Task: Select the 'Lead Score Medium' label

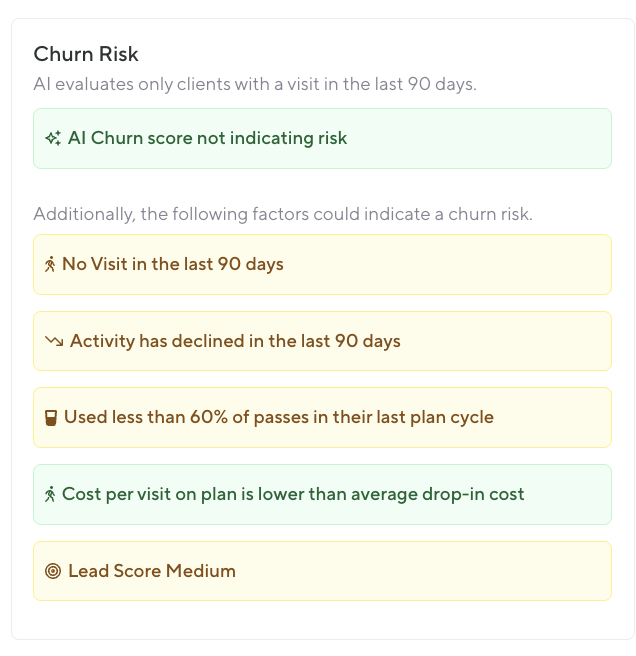Action: pyautogui.click(x=152, y=571)
